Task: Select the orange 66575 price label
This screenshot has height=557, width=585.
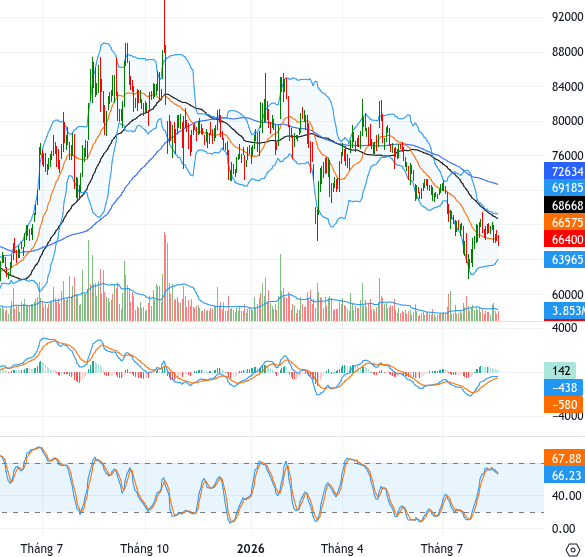Action: click(x=564, y=222)
